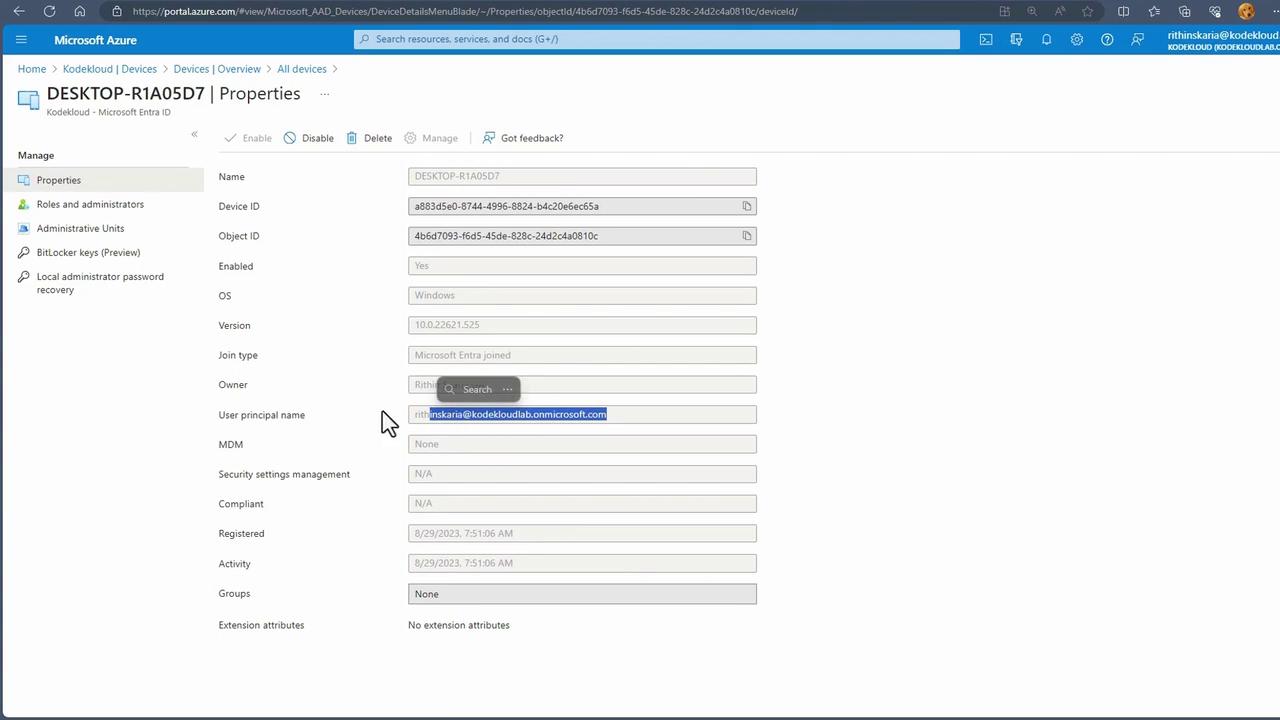1280x720 pixels.
Task: Open the portal settings gear
Action: (1077, 40)
